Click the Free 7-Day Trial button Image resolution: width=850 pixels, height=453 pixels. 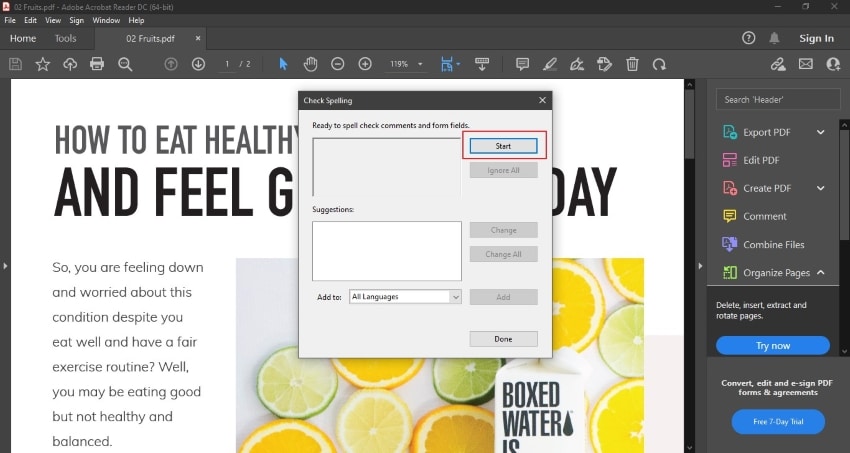coord(778,422)
